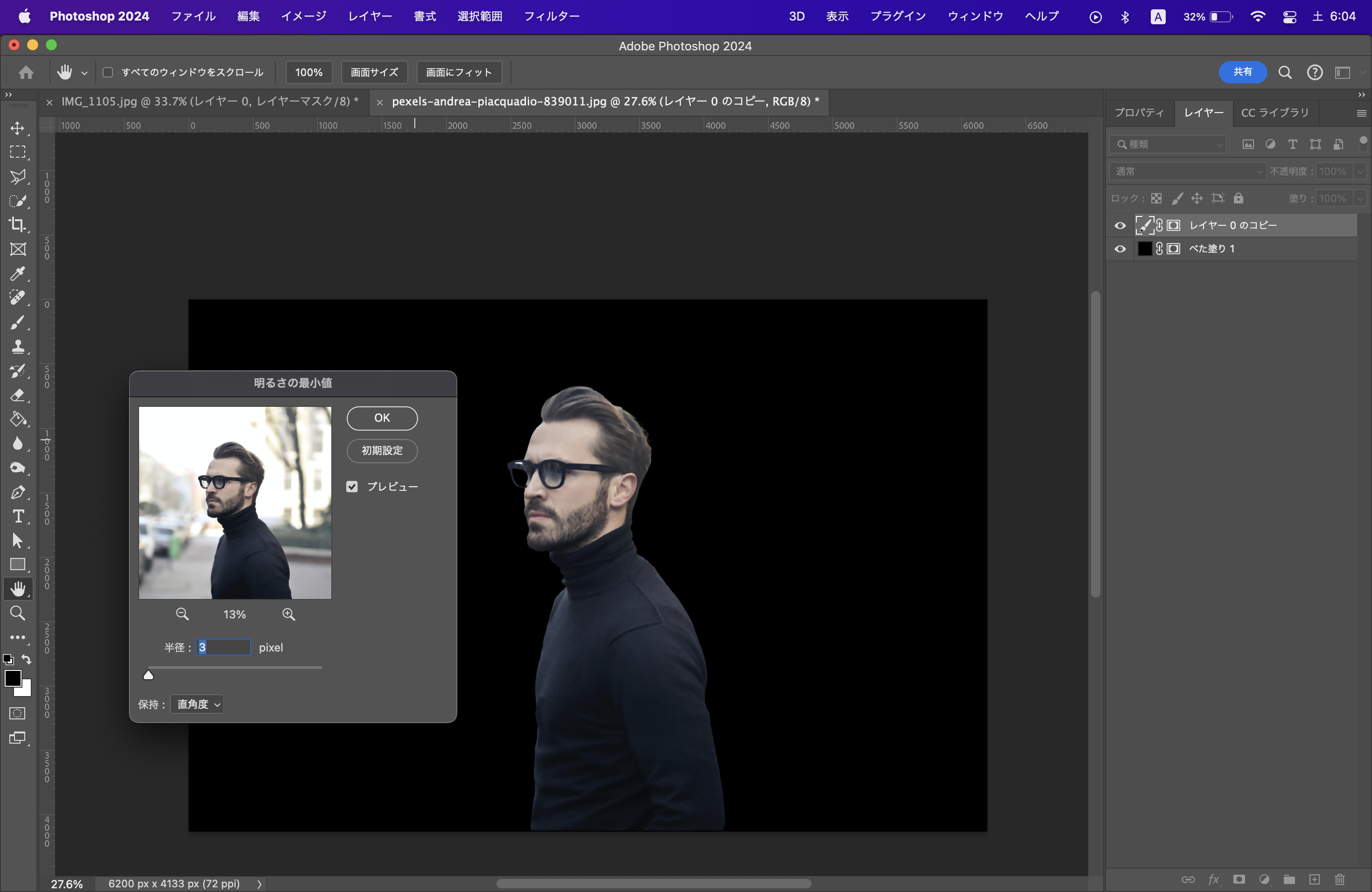
Task: Open the blend mode 通常 dropdown
Action: [x=1187, y=171]
